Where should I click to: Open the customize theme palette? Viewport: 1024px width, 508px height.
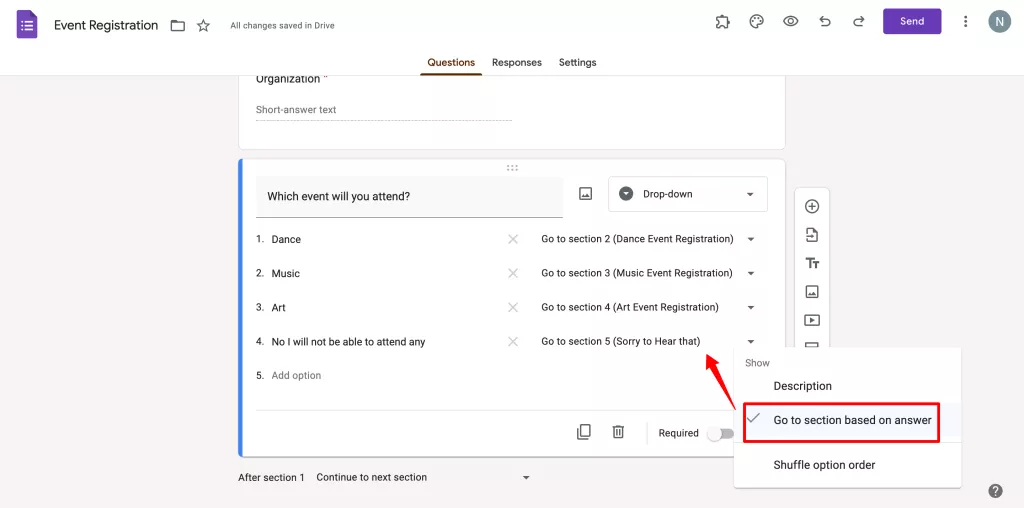[x=757, y=22]
